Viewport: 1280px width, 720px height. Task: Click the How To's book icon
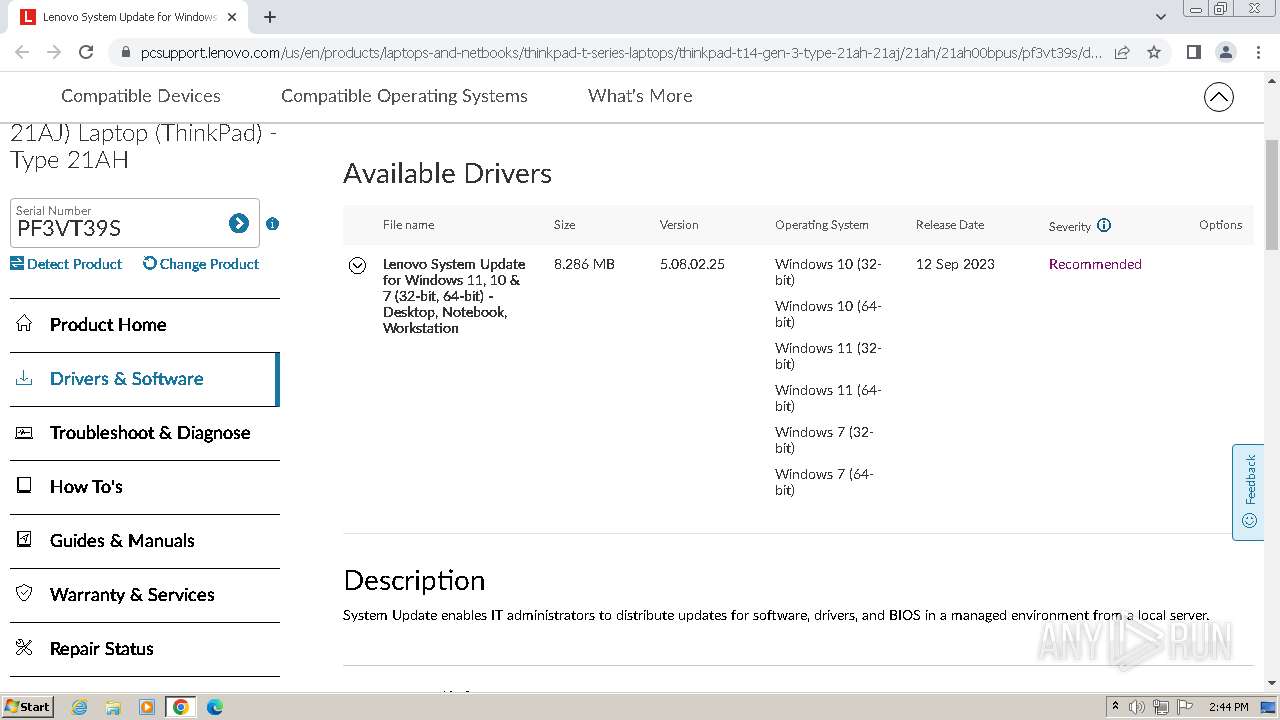[x=24, y=486]
